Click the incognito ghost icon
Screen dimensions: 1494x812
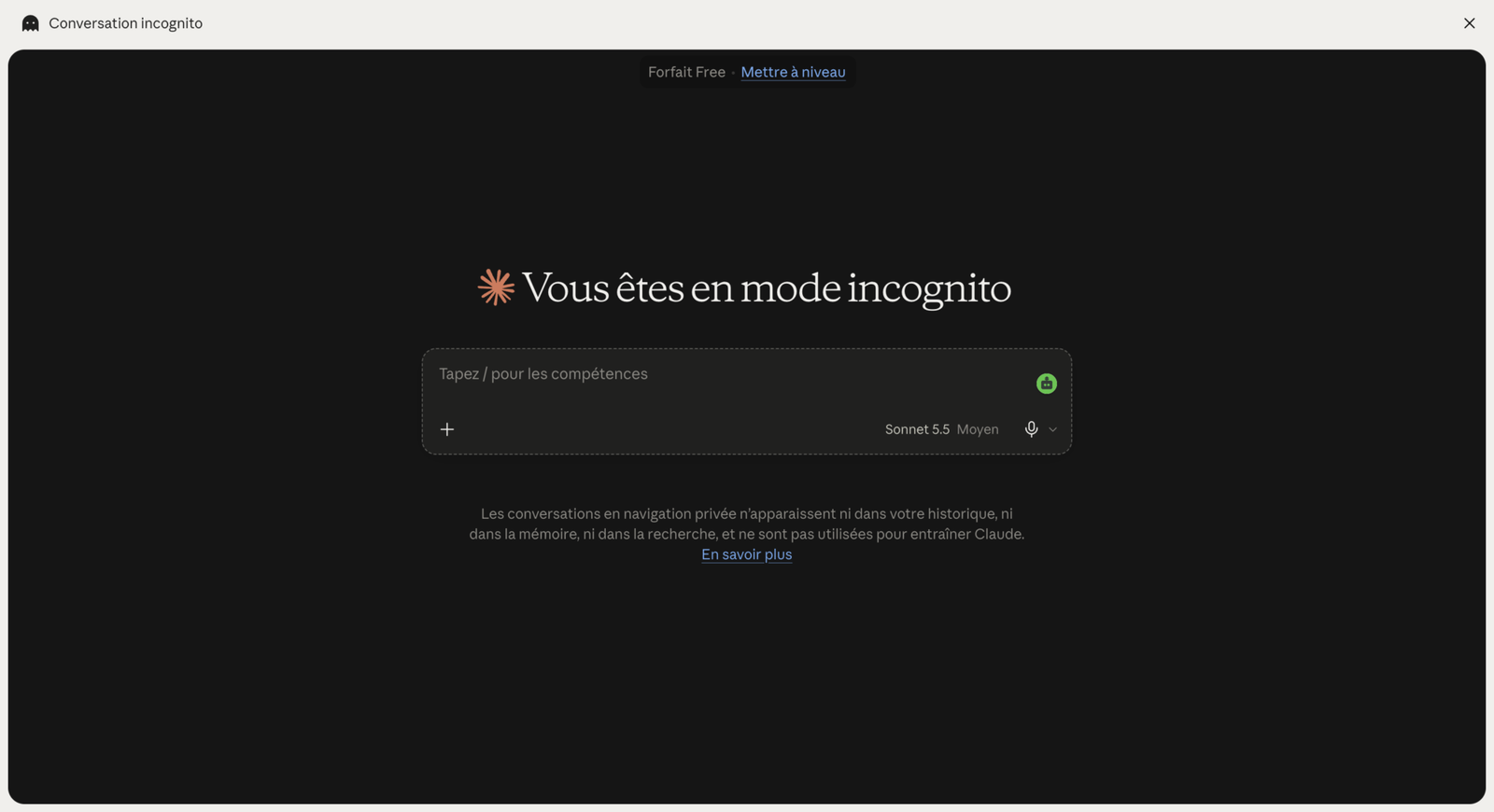tap(31, 23)
